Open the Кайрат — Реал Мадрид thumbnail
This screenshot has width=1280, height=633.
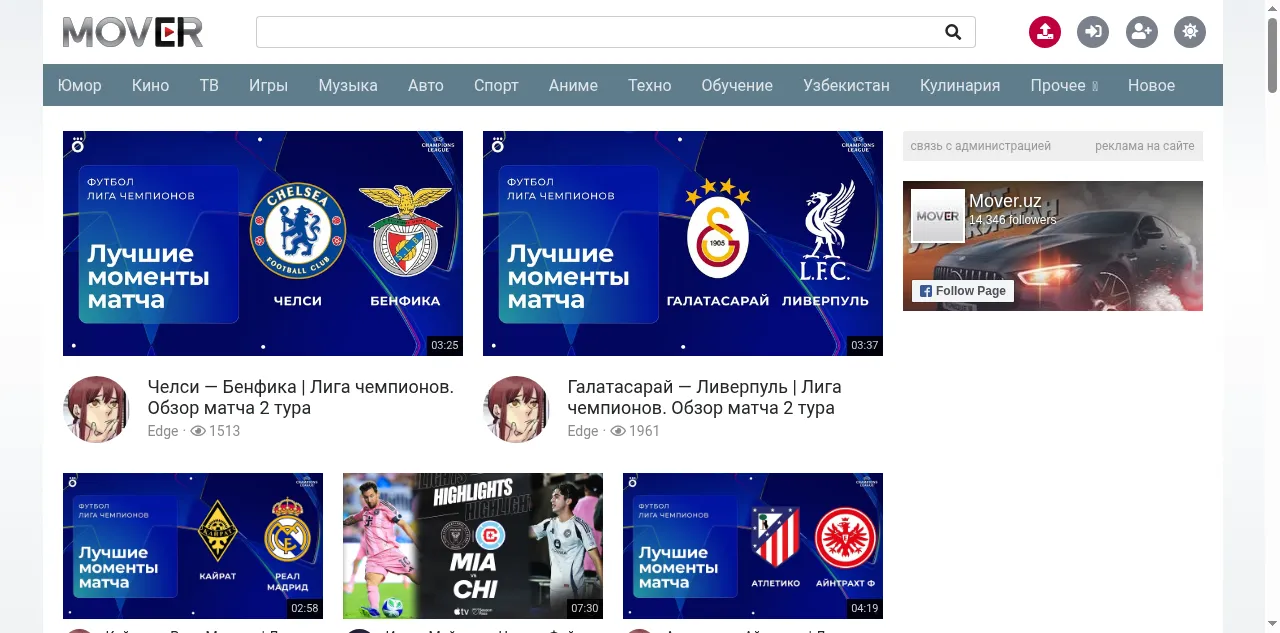193,546
